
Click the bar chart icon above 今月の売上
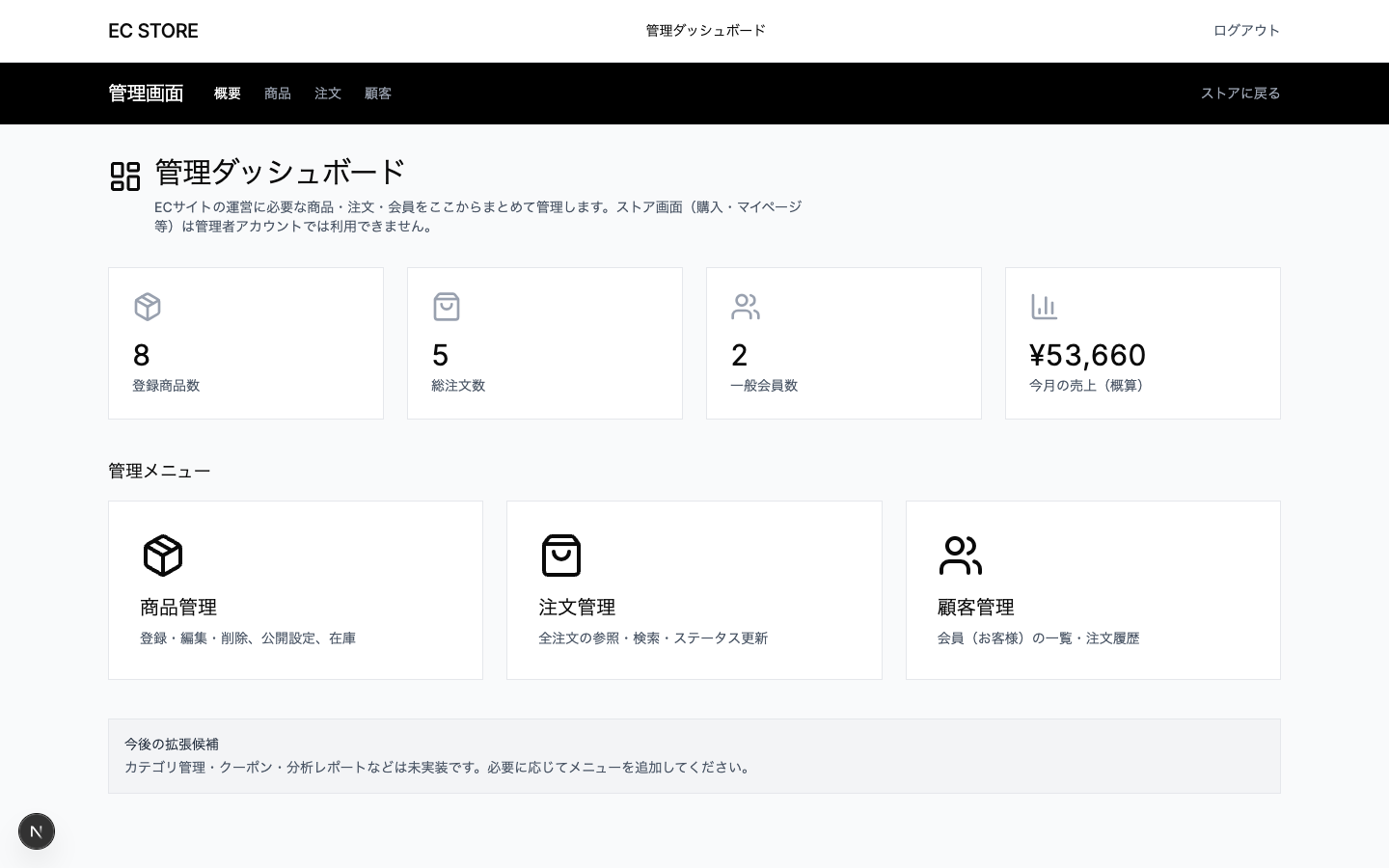1045,307
